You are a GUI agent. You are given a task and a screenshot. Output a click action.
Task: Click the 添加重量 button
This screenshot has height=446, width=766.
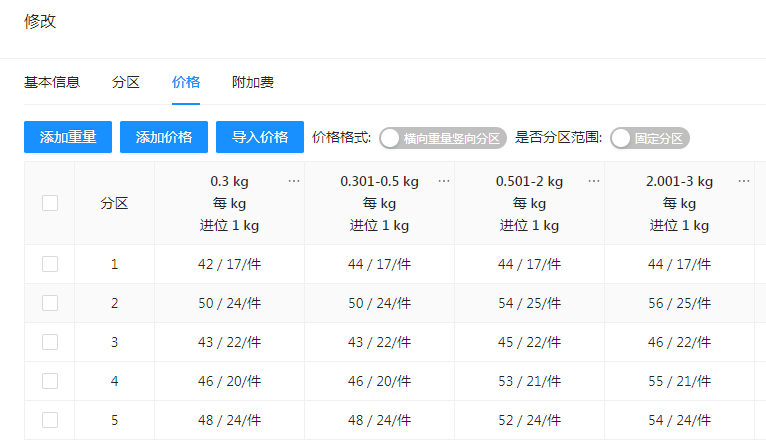[68, 137]
